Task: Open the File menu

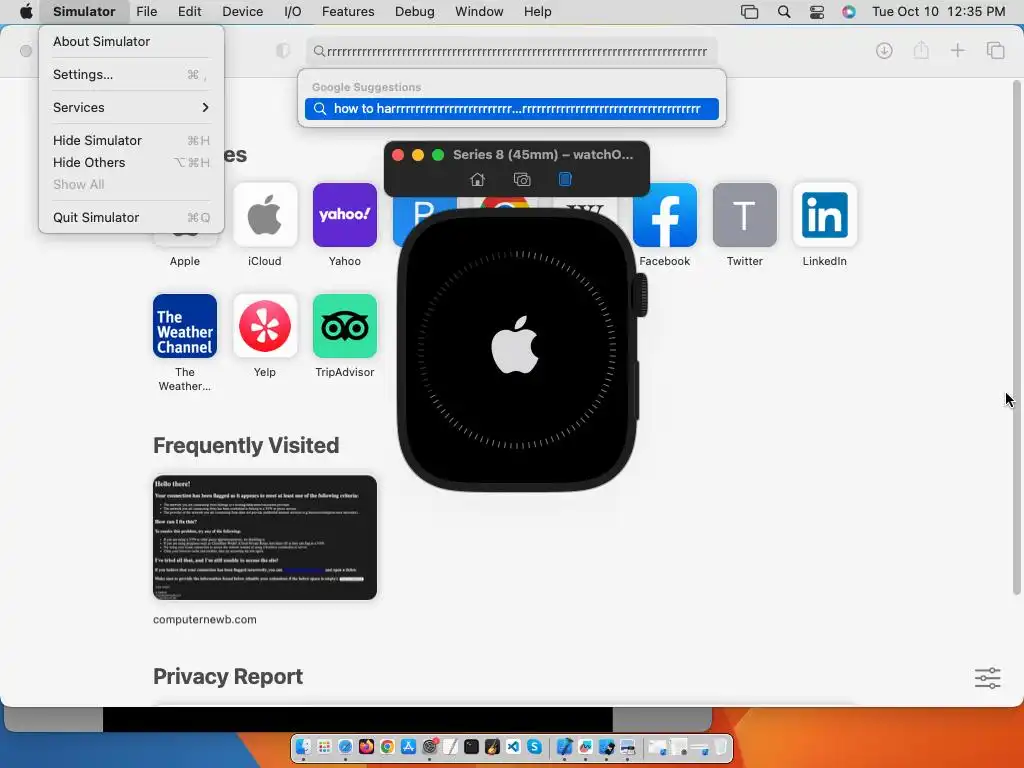Action: tap(146, 12)
